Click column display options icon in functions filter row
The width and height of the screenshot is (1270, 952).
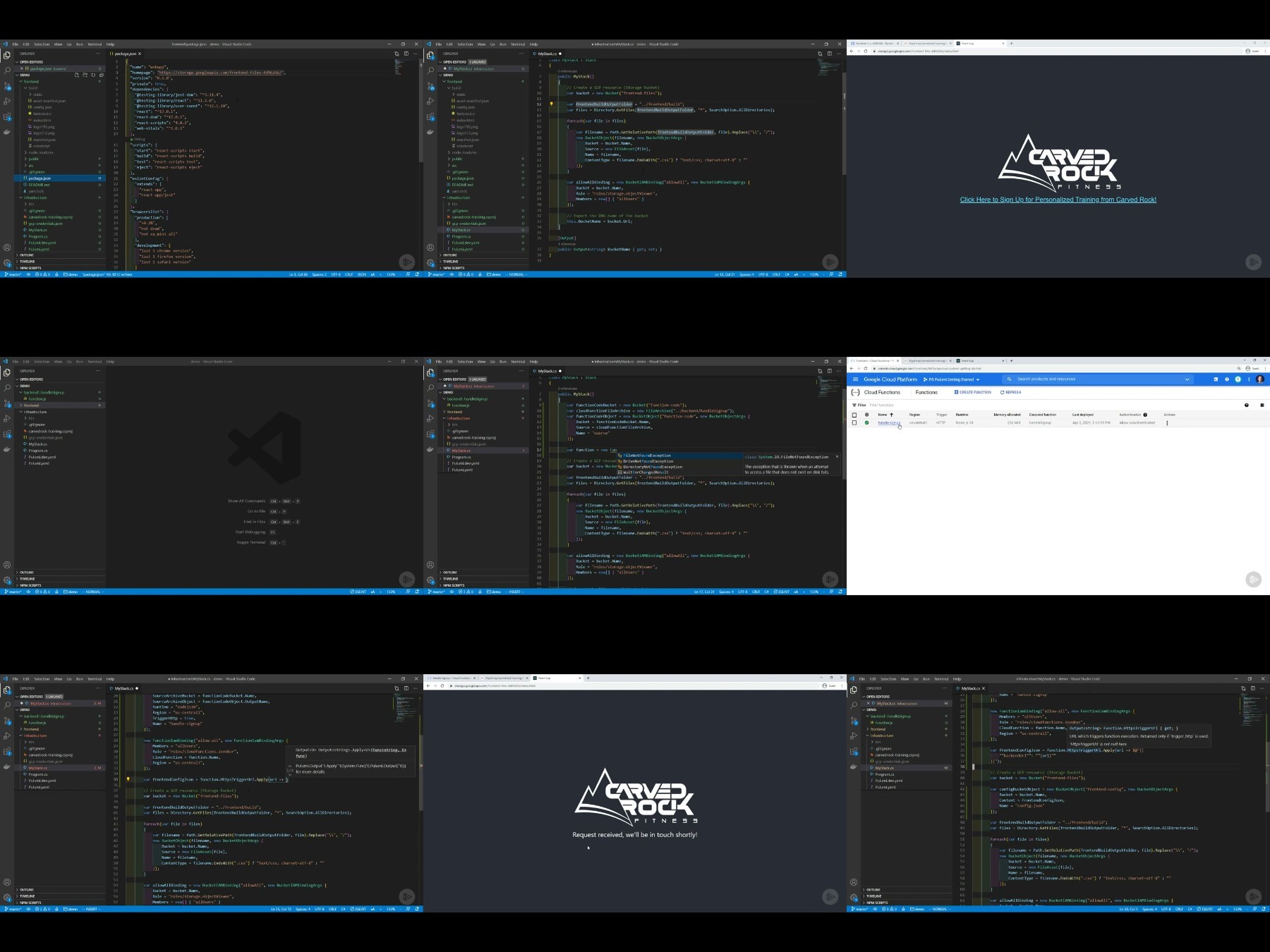coord(1262,405)
